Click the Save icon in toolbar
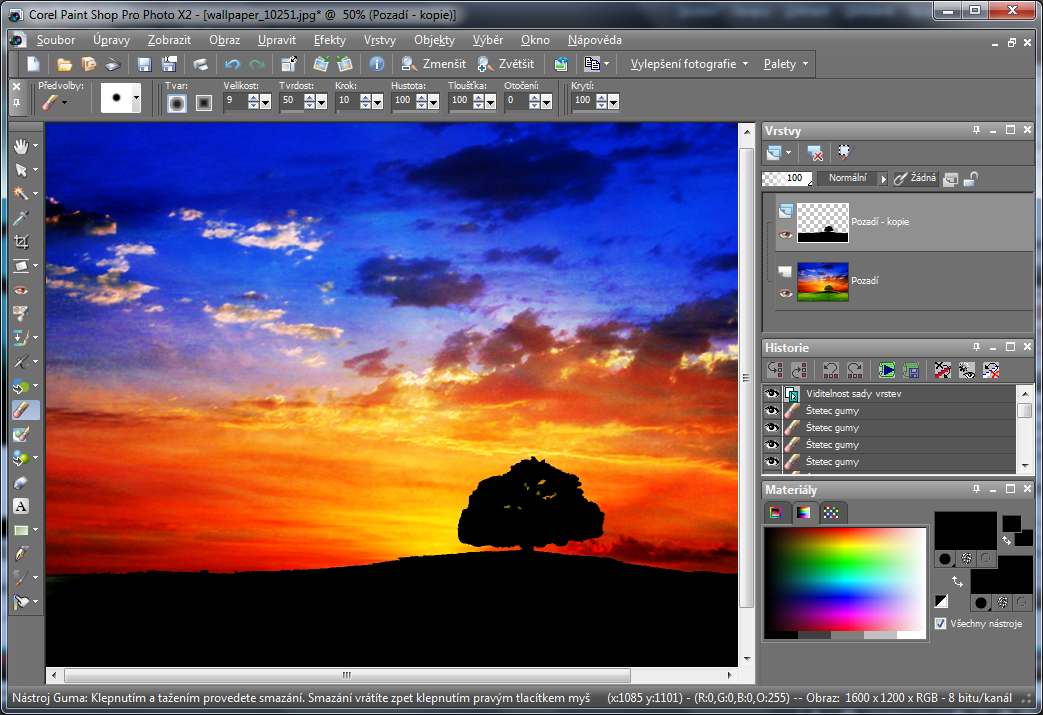The height and width of the screenshot is (715, 1043). click(144, 64)
